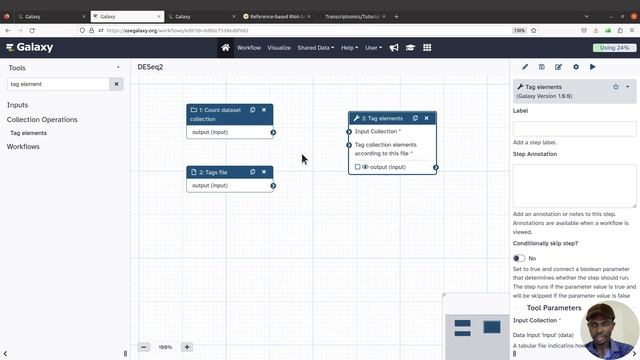The width and height of the screenshot is (640, 360).
Task: Click the edit report icon
Action: click(558, 67)
